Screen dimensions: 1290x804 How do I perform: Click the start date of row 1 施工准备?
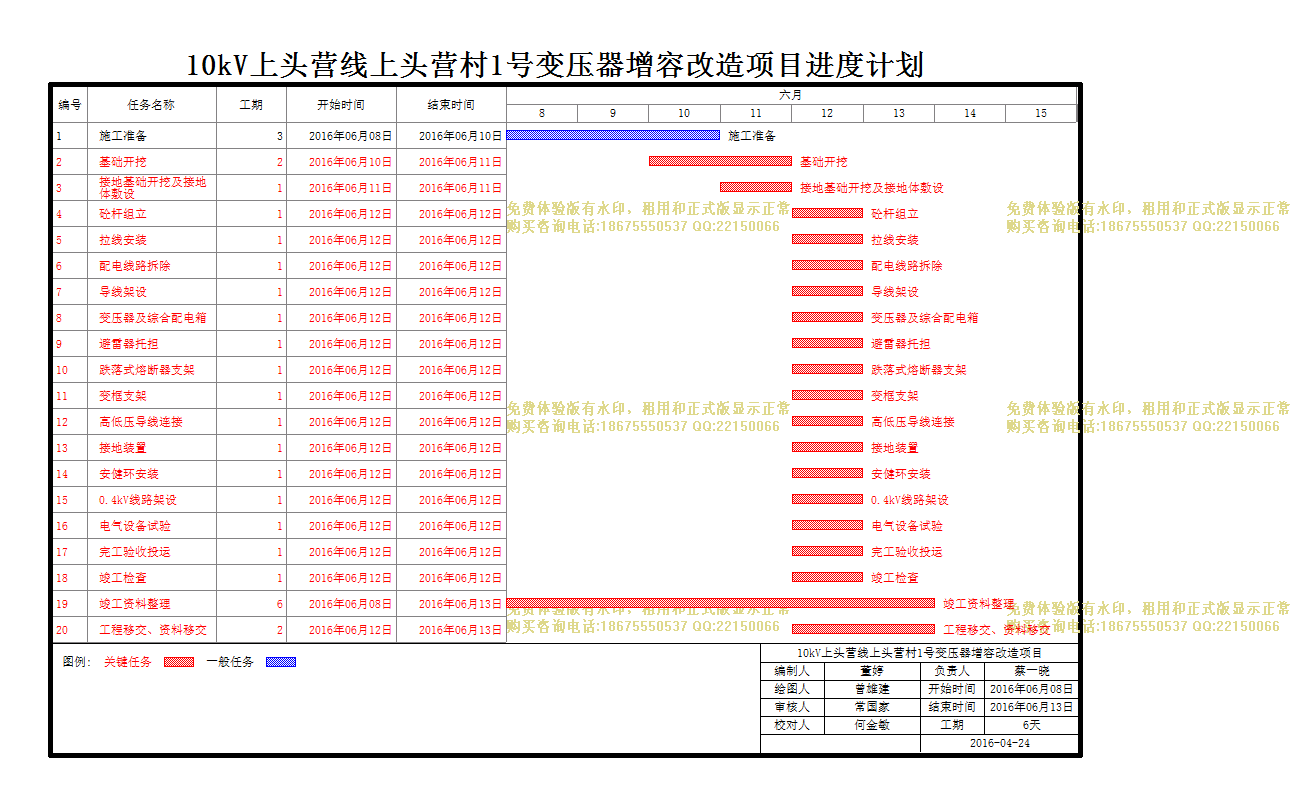350,136
